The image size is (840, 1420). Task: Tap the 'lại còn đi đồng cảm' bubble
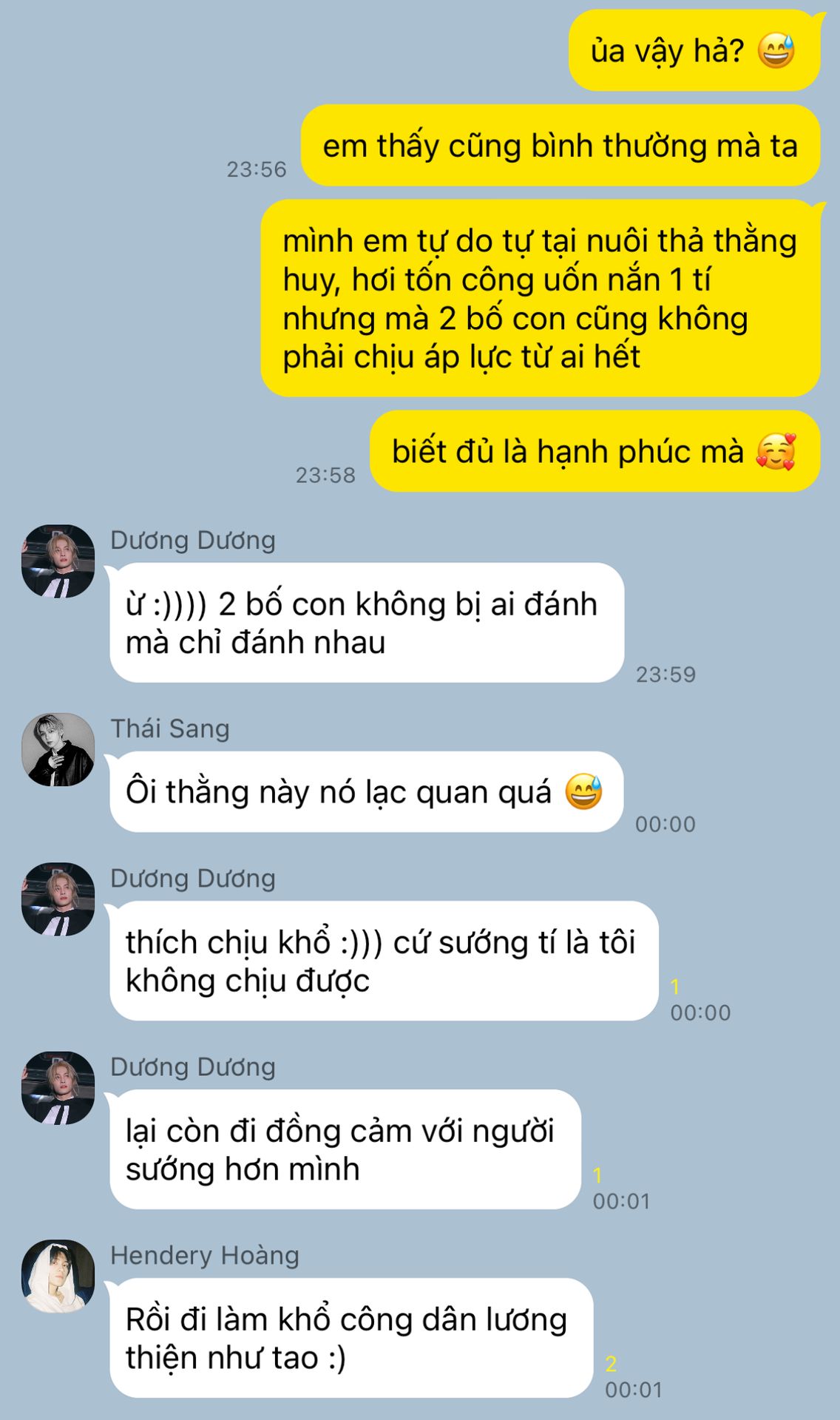click(x=345, y=1149)
